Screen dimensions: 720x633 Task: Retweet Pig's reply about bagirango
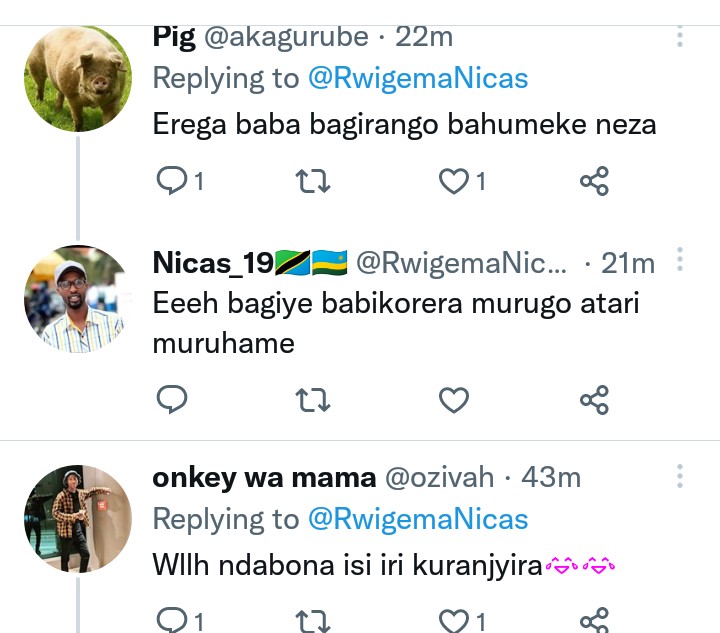(314, 181)
